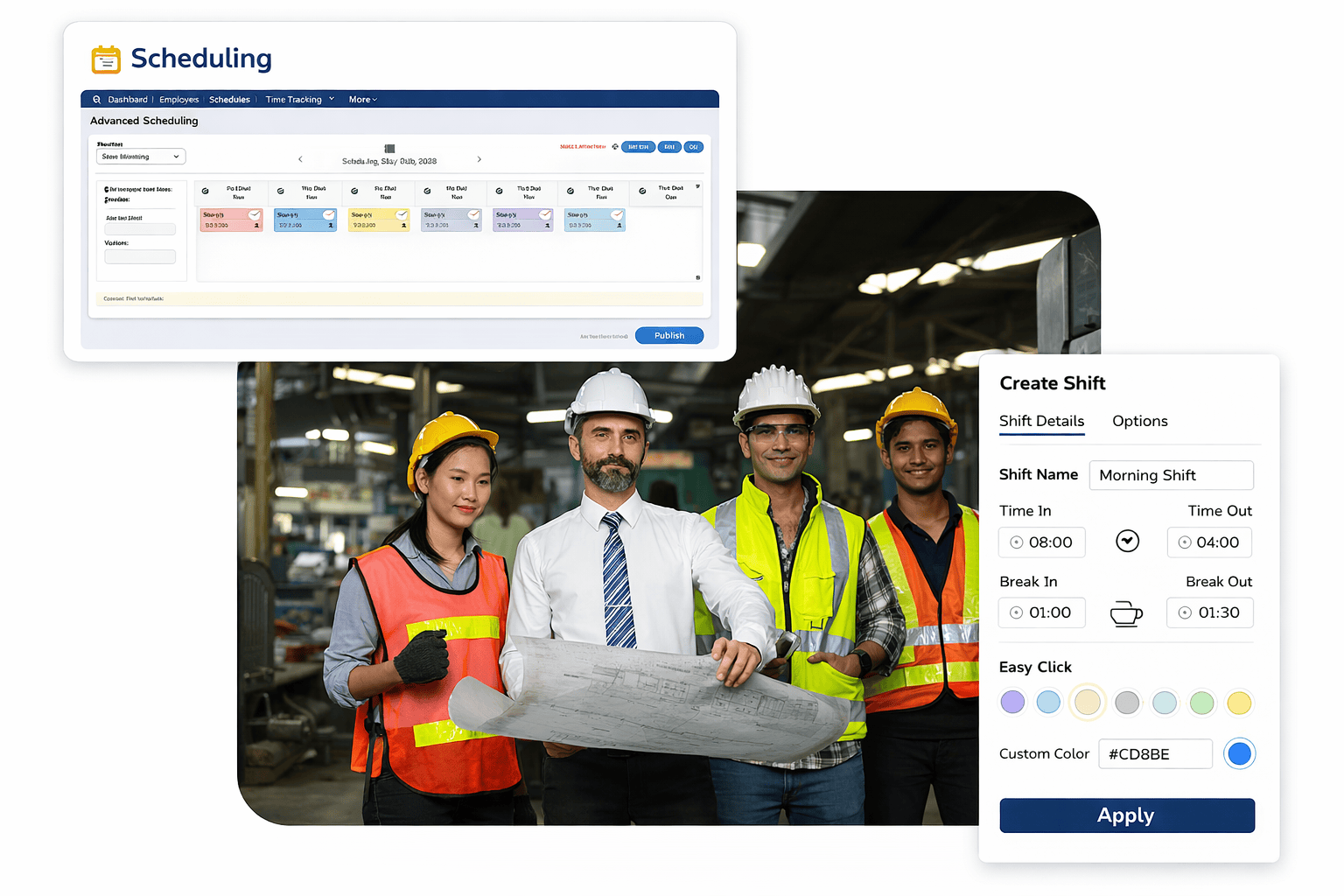Click the Time In clock icon beside 08:00

(x=1016, y=542)
